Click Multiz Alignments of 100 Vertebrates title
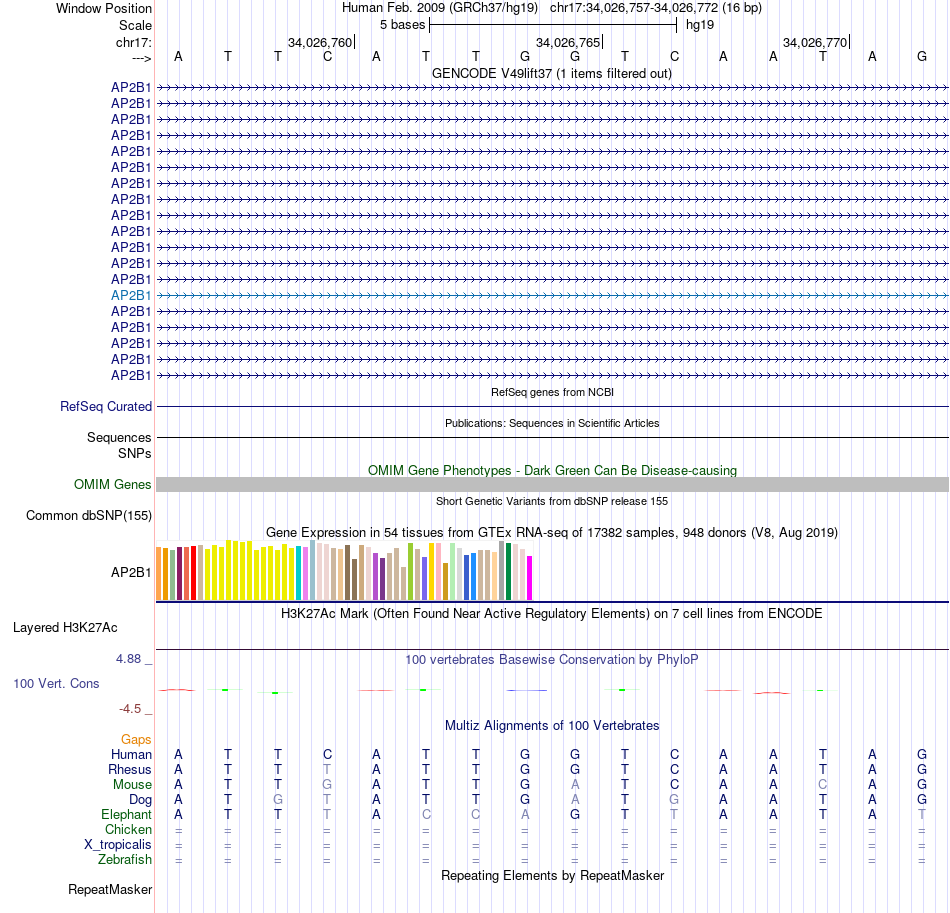This screenshot has width=950, height=913. pos(552,725)
